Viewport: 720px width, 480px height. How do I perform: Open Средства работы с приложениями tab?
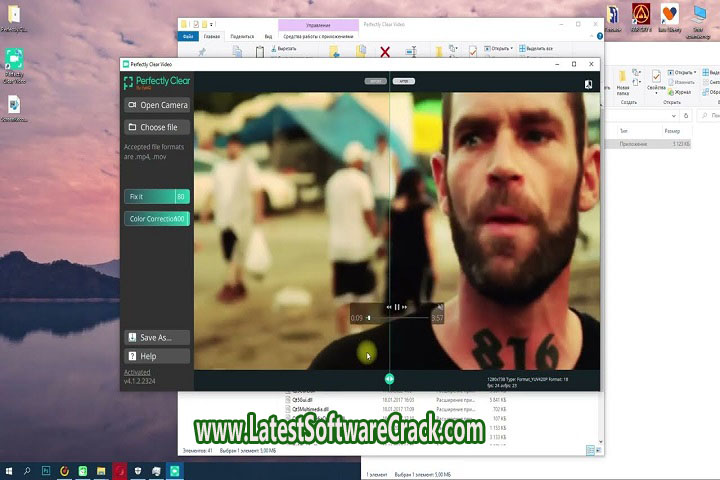tap(318, 36)
